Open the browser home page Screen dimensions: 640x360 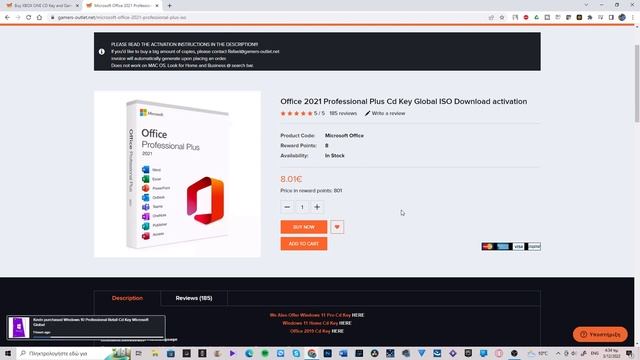pyautogui.click(x=39, y=18)
